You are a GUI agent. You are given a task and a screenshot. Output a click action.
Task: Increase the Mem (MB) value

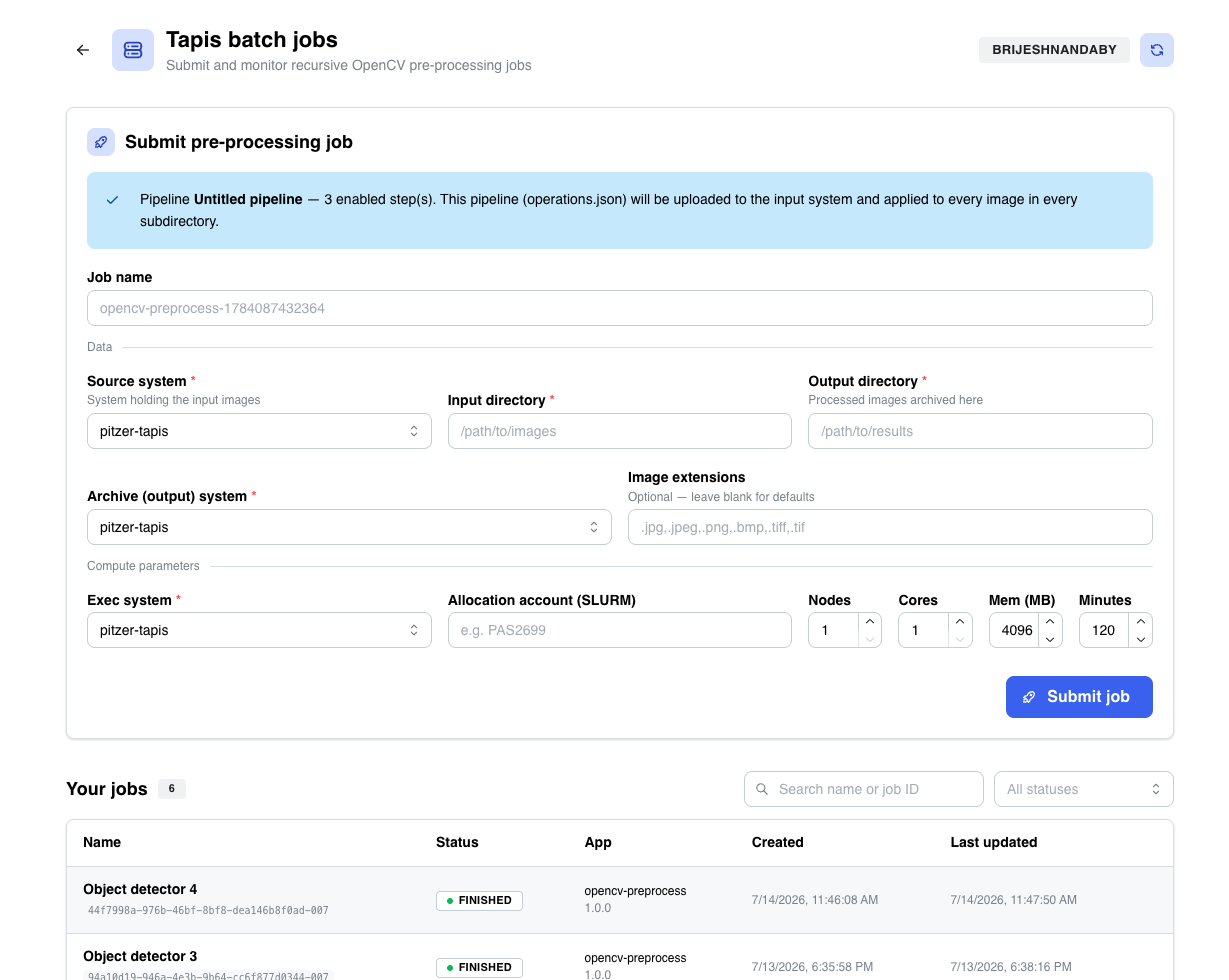pyautogui.click(x=1050, y=622)
